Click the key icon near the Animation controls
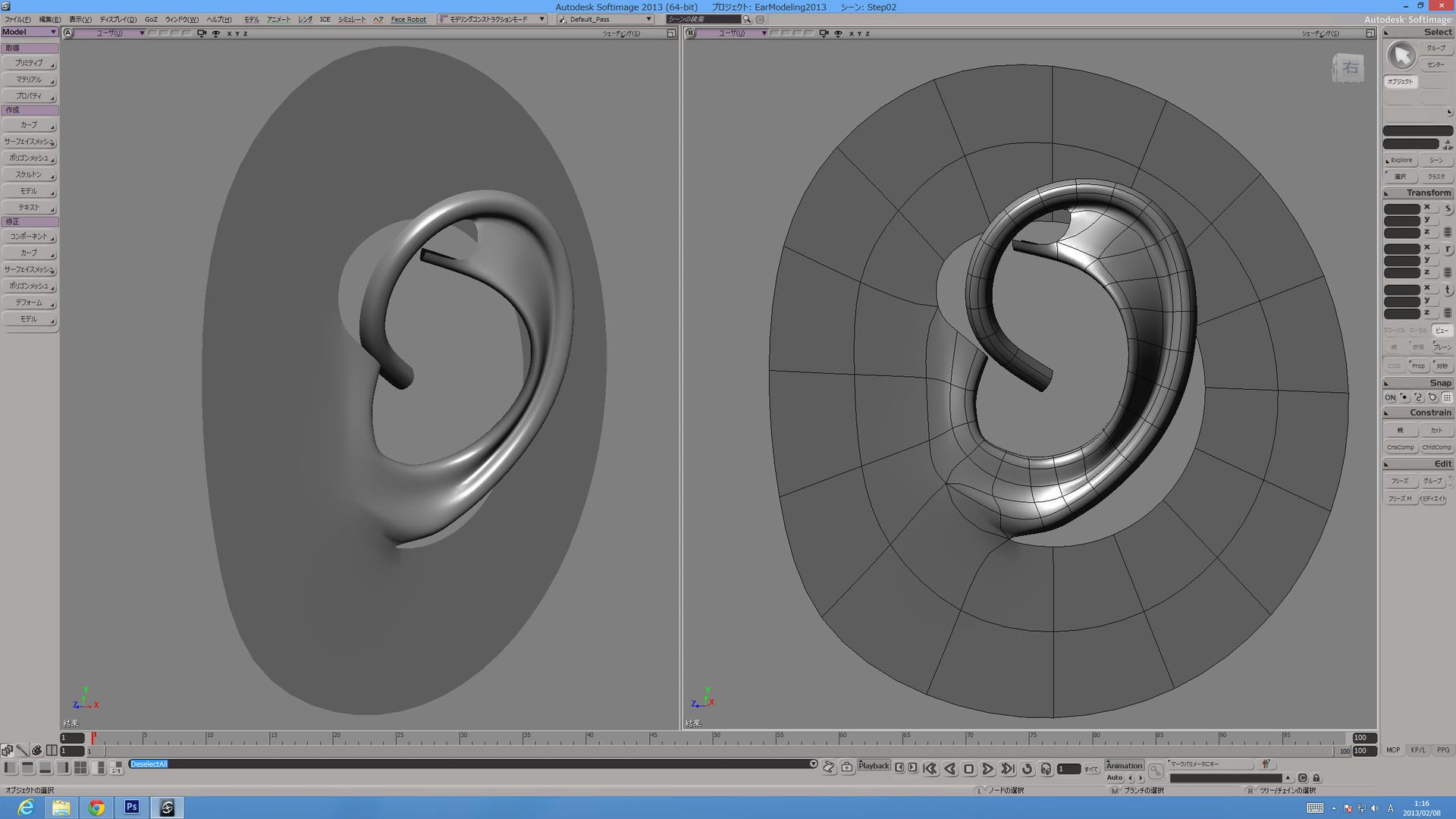The width and height of the screenshot is (1456, 819). (x=1156, y=770)
